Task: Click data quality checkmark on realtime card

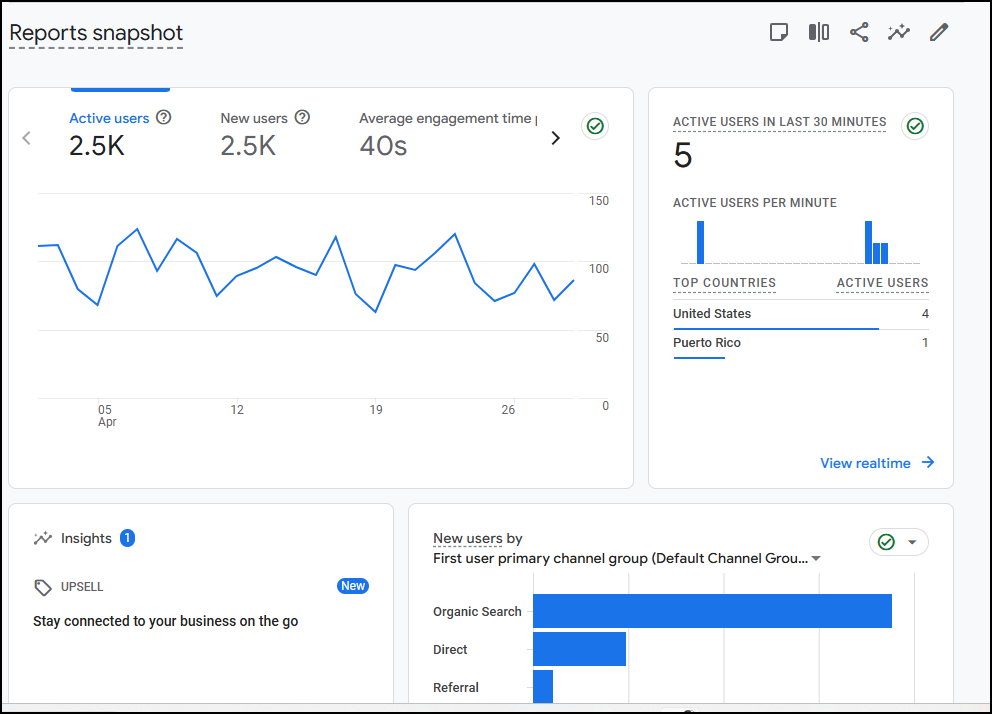Action: click(915, 126)
